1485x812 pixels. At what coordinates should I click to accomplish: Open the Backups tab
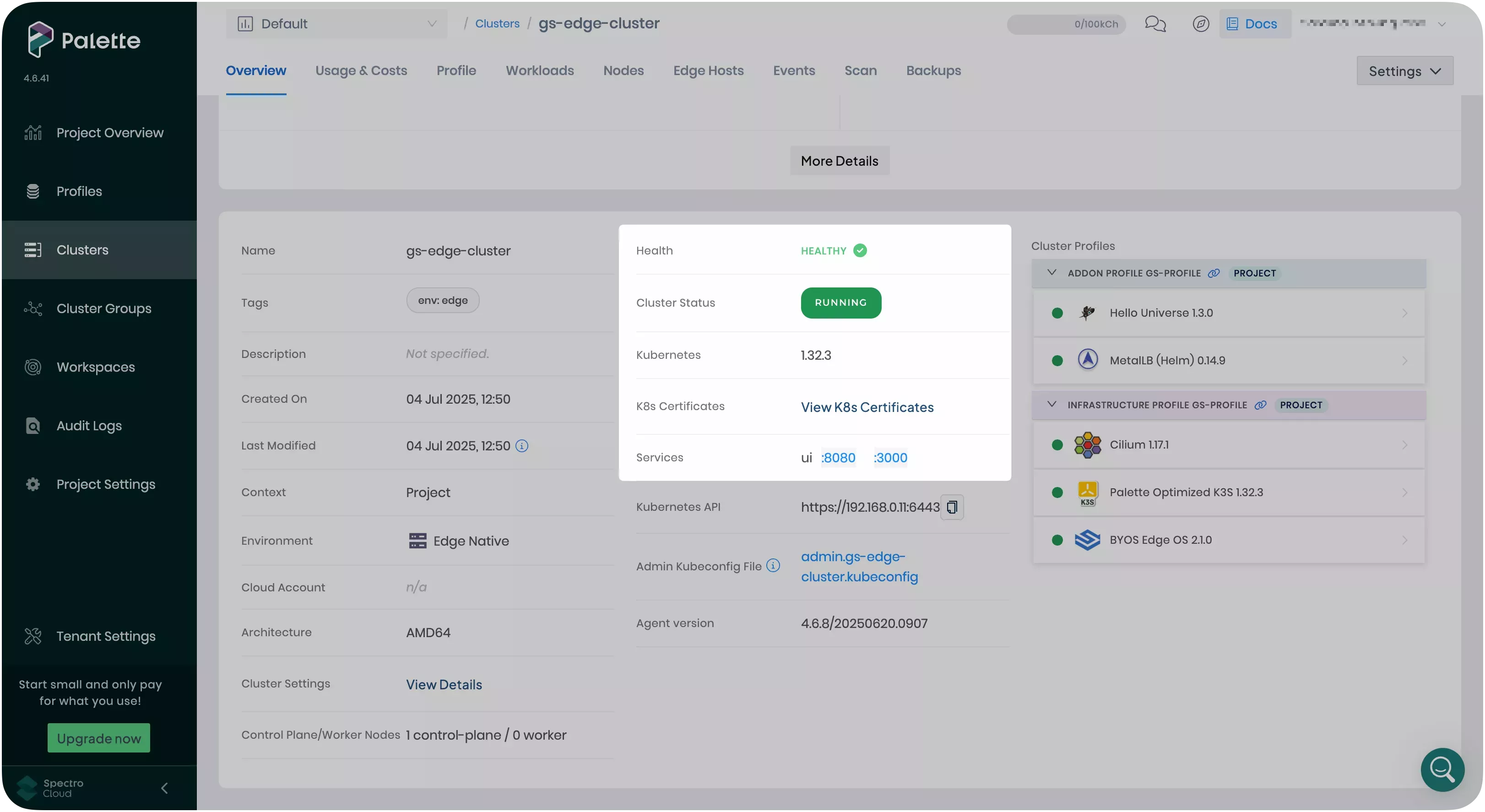pos(933,70)
